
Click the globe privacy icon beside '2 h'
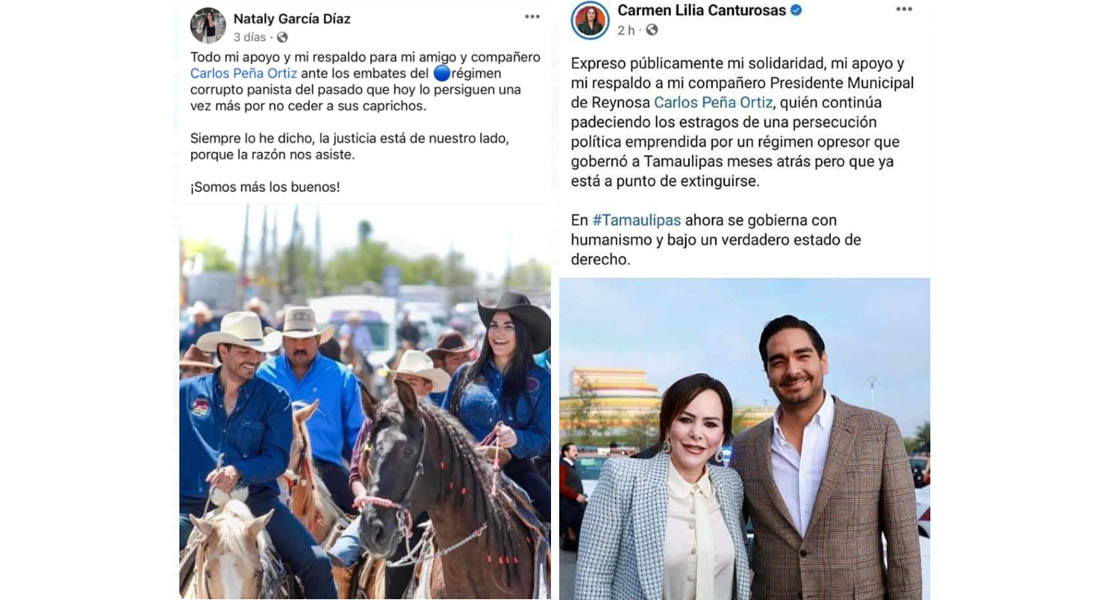click(x=651, y=30)
